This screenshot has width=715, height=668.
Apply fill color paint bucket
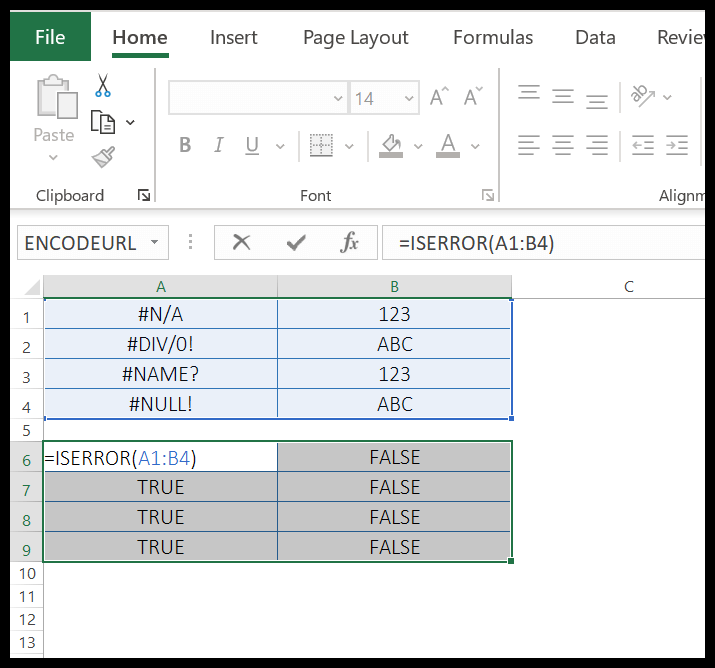tap(391, 145)
